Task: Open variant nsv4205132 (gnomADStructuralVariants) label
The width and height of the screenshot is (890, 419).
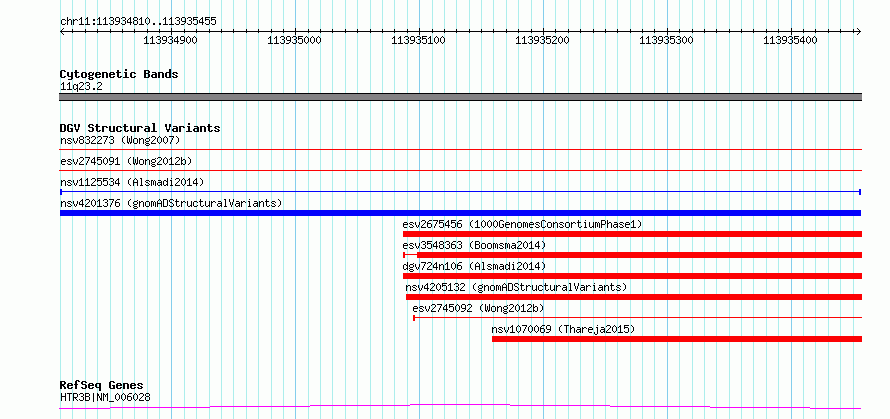Action: click(516, 287)
